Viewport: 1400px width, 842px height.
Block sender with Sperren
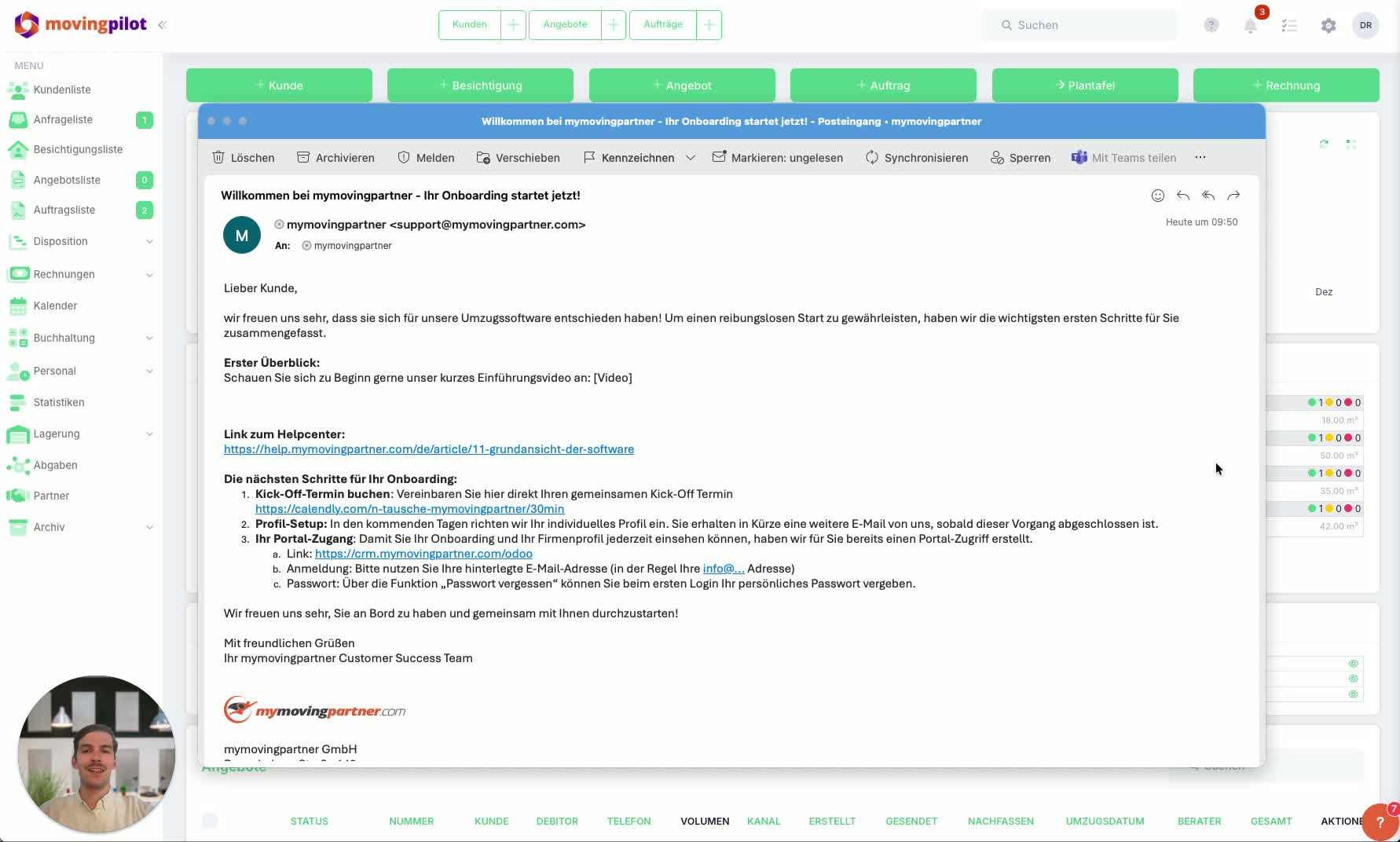[1021, 158]
